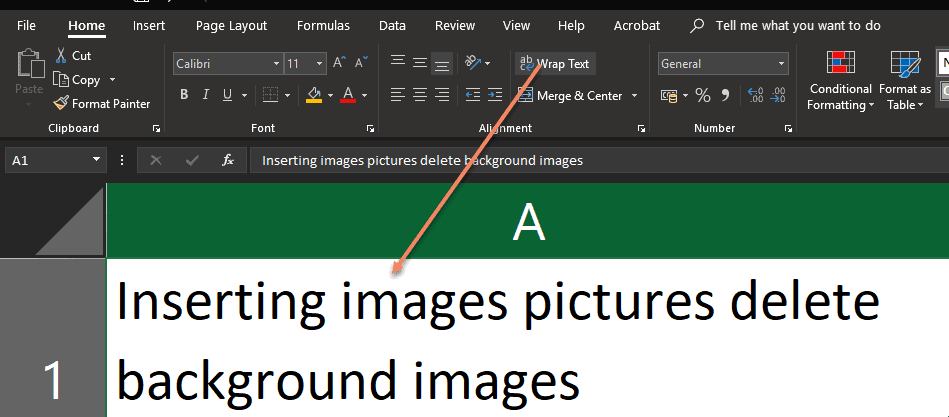Viewport: 949px width, 417px height.
Task: Center text horizontally in cell
Action: [x=420, y=95]
